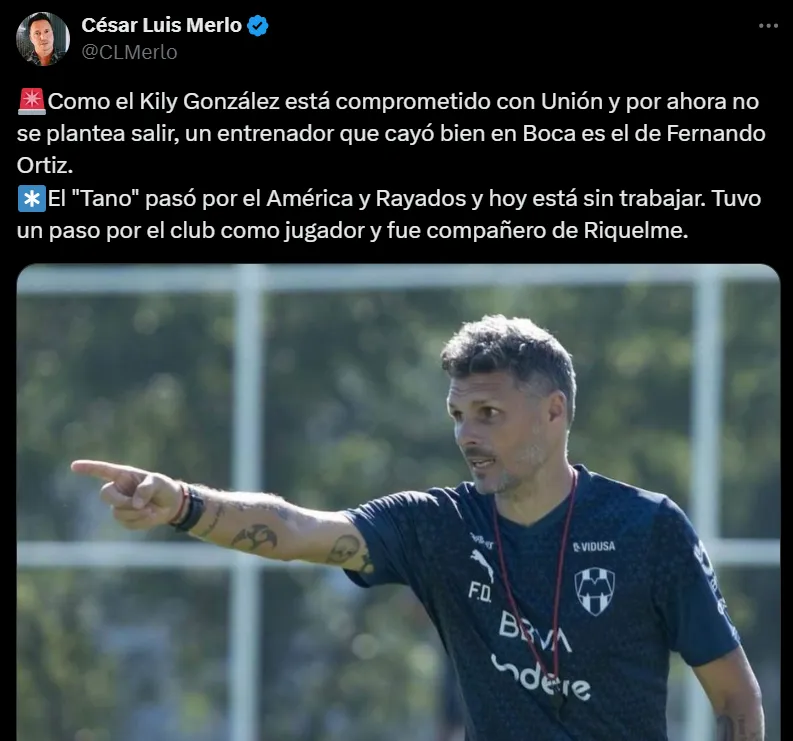The height and width of the screenshot is (741, 793).
Task: Click the BBVA sponsor logo on shirt
Action: point(535,632)
